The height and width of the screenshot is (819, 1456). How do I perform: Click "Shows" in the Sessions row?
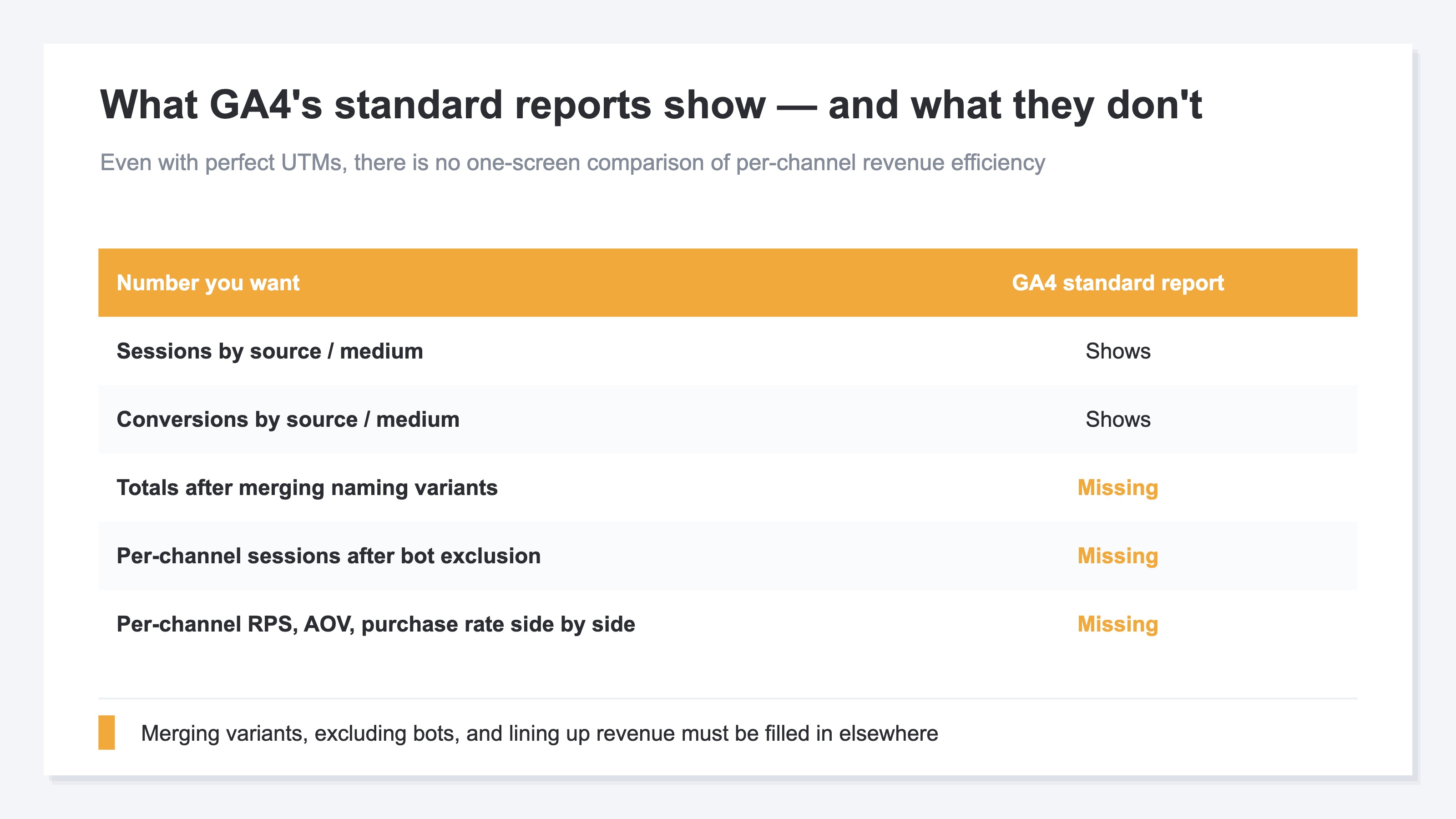[x=1117, y=351]
